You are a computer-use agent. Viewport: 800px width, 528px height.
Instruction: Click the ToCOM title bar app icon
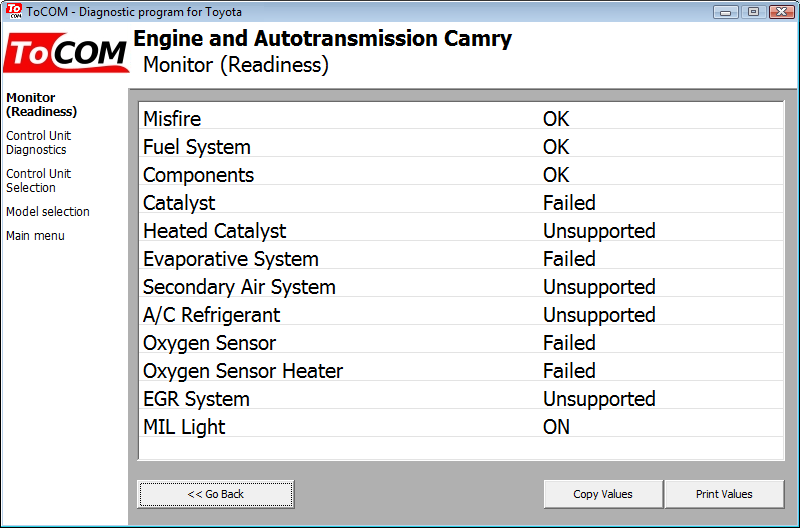tap(14, 11)
